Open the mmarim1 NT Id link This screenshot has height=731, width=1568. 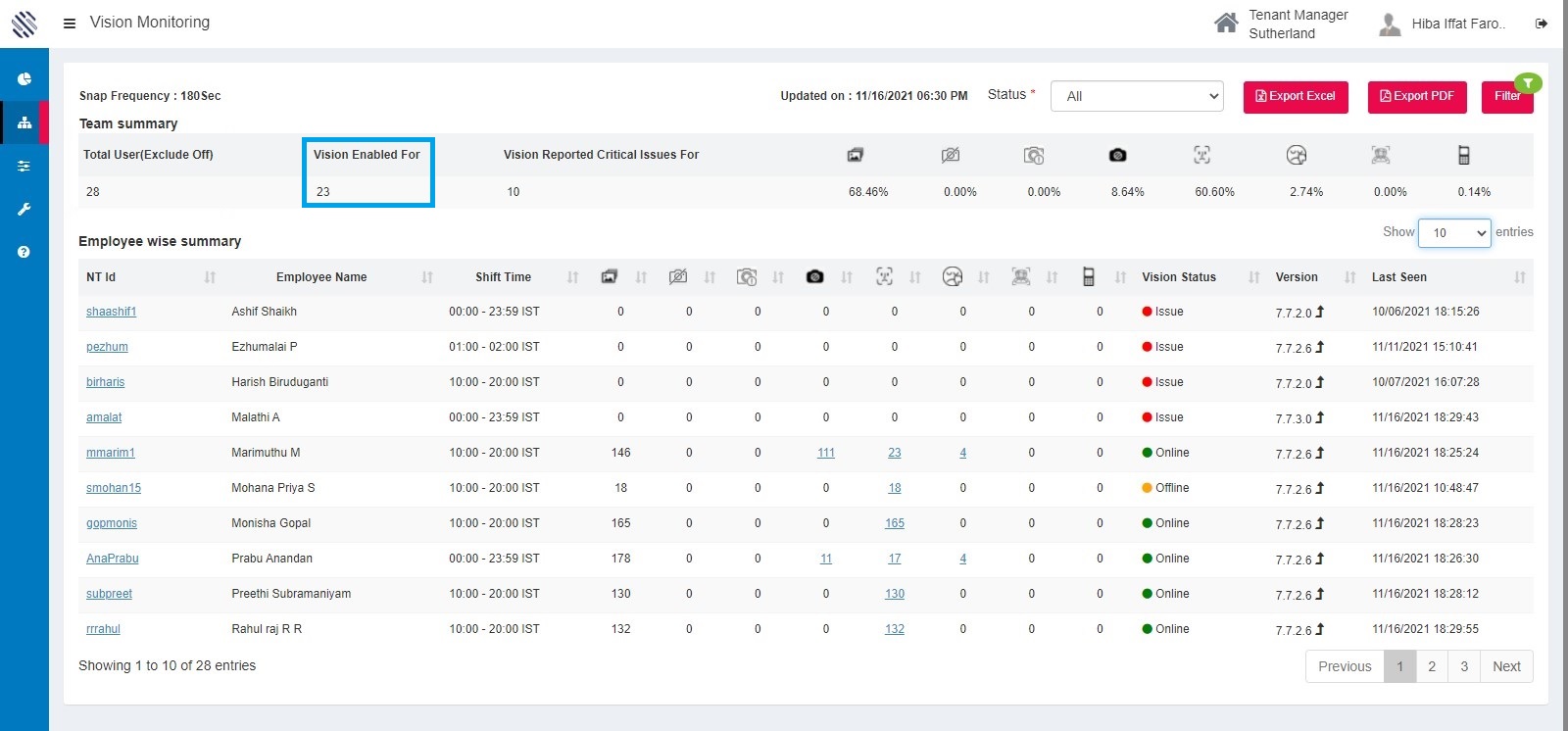click(111, 453)
